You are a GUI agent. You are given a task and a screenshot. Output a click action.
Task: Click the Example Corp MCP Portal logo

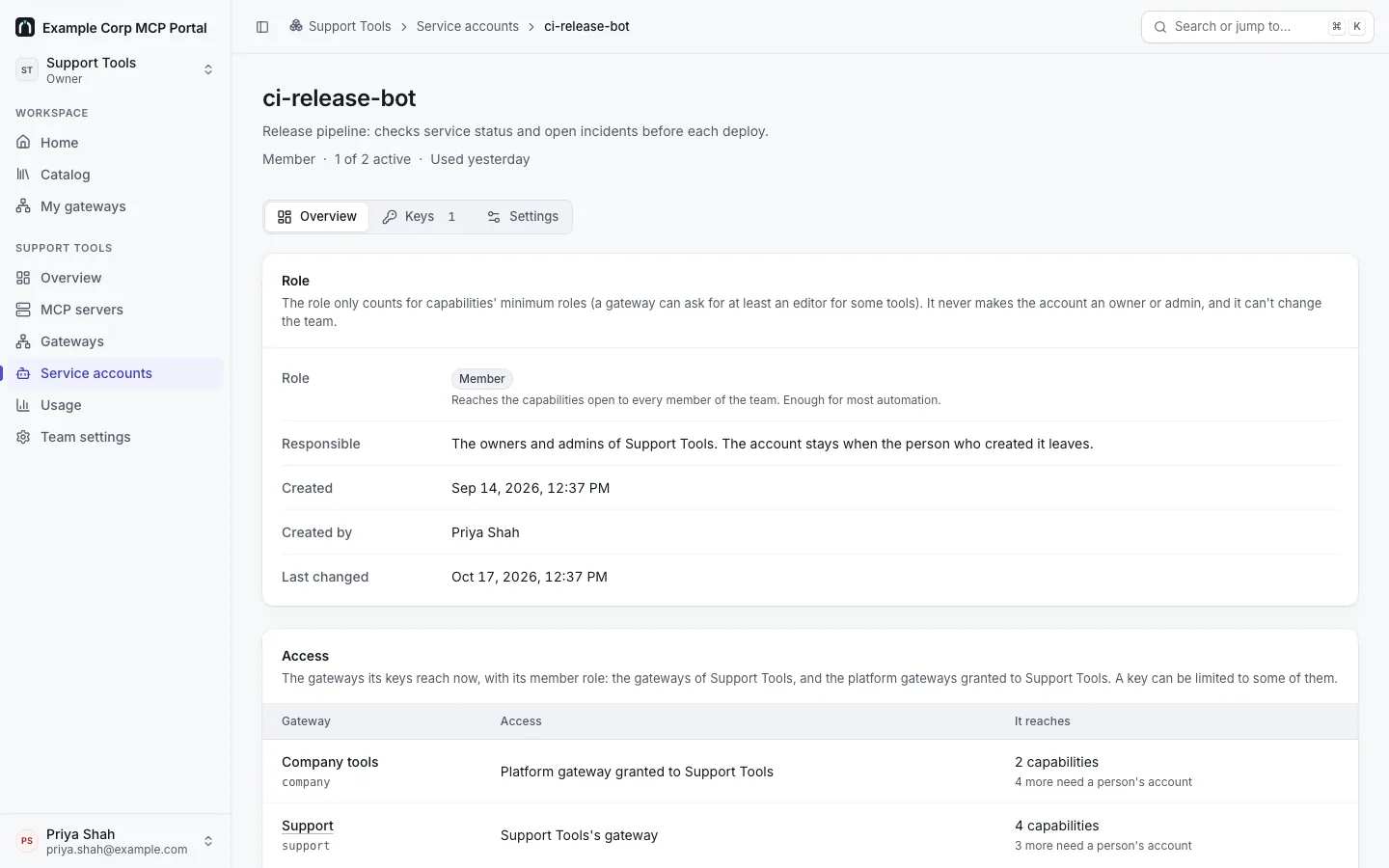[25, 27]
